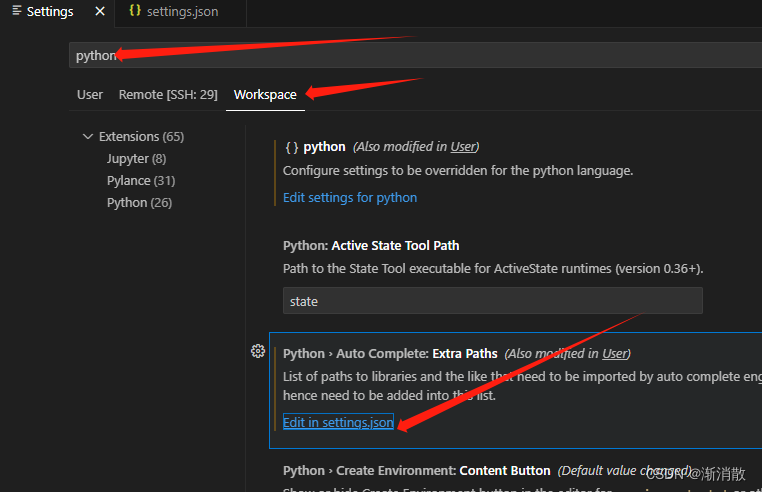Click Create Environment: Content Button title
The height and width of the screenshot is (492, 762).
pyautogui.click(x=416, y=471)
